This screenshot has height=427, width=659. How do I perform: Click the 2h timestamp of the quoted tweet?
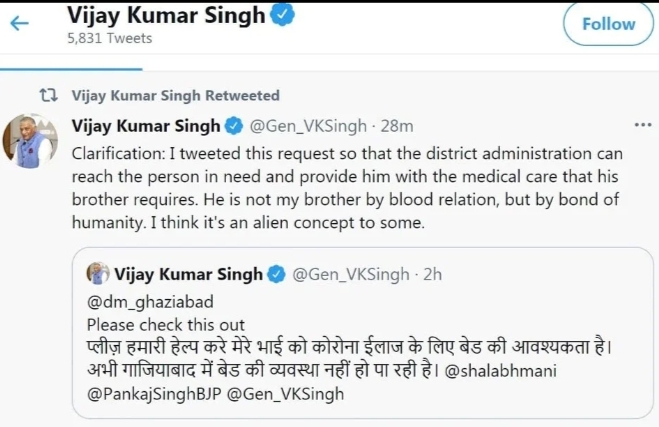pyautogui.click(x=432, y=274)
